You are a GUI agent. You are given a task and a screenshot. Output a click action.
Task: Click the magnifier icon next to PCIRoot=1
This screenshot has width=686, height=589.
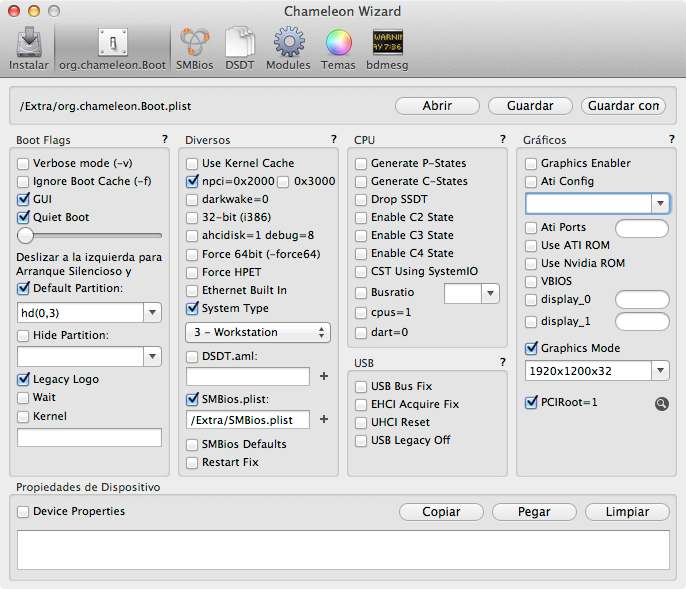[662, 403]
